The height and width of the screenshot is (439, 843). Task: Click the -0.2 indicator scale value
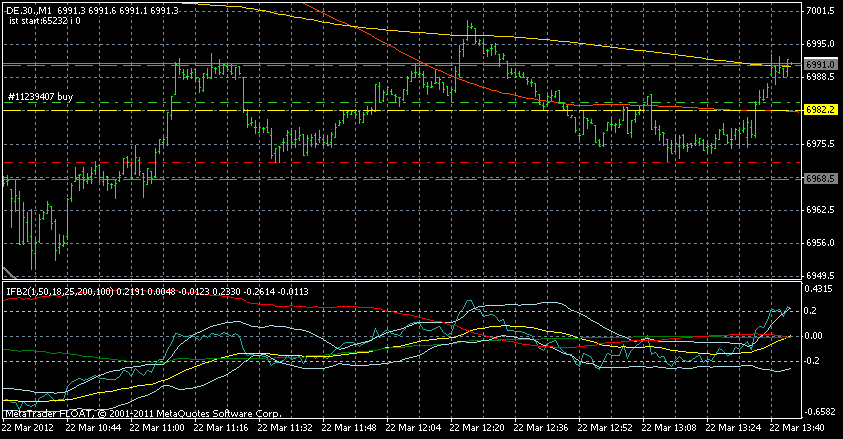click(812, 361)
